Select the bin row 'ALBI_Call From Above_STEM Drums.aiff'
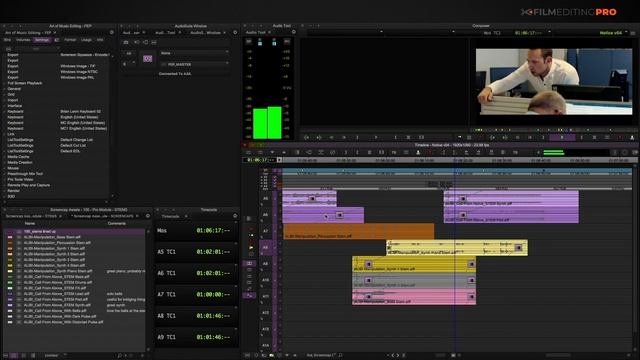Image resolution: width=640 pixels, height=360 pixels. [x=57, y=282]
